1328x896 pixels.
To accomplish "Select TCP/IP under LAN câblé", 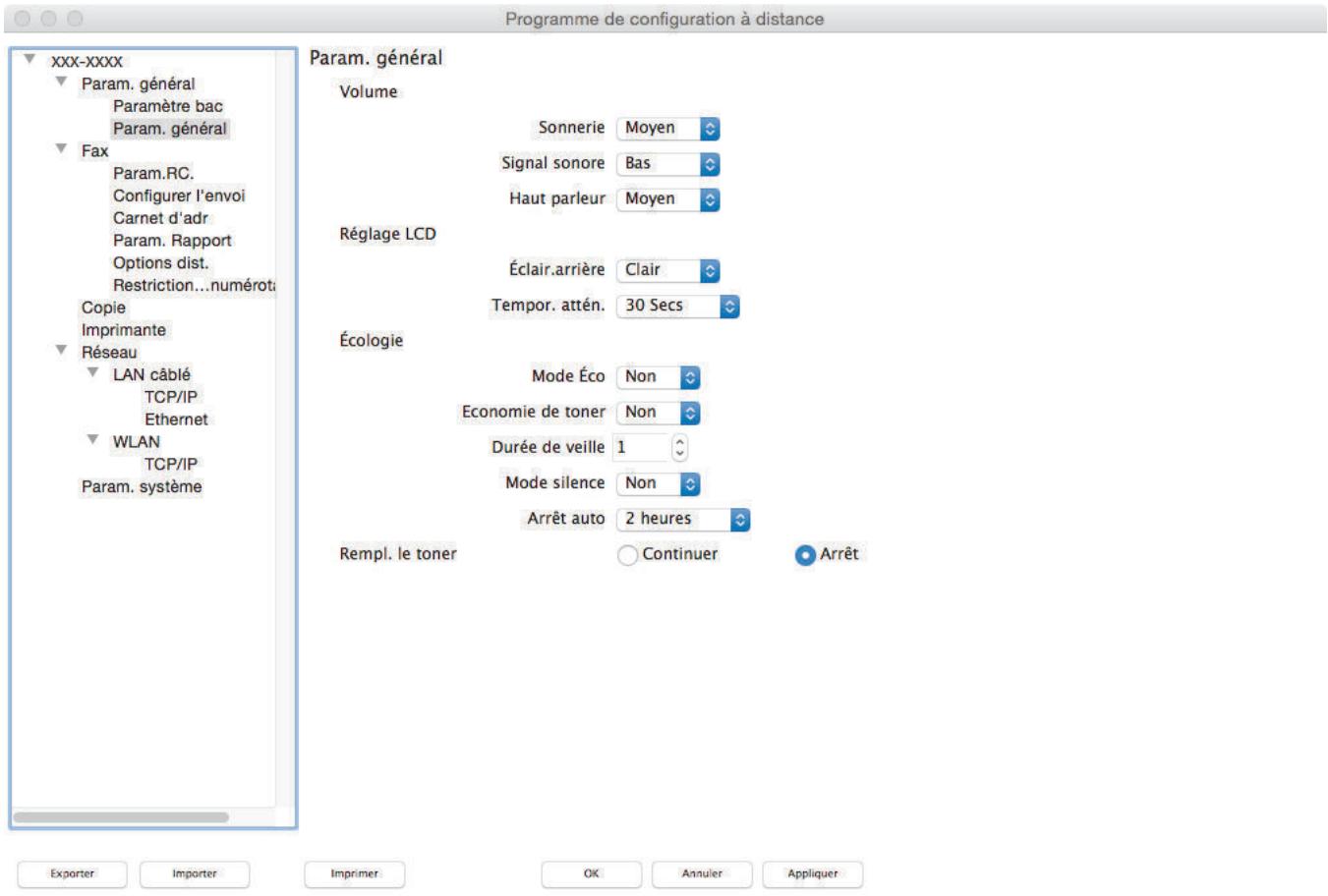I will (171, 397).
